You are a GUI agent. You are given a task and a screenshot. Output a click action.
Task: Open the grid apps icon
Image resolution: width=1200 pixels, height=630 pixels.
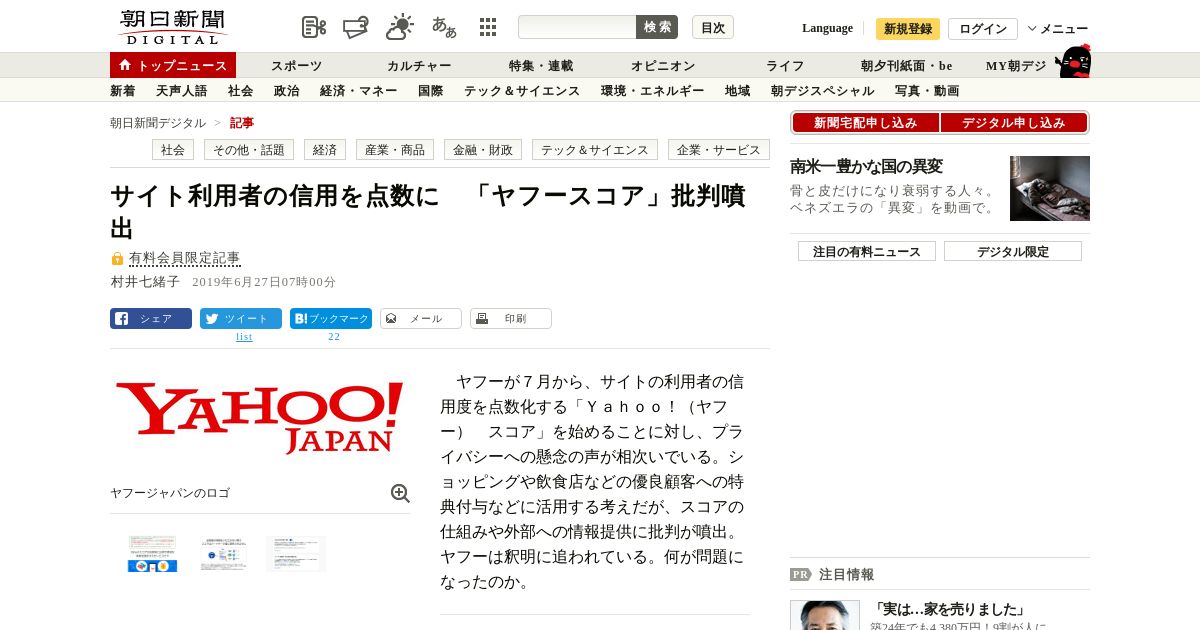pos(488,27)
